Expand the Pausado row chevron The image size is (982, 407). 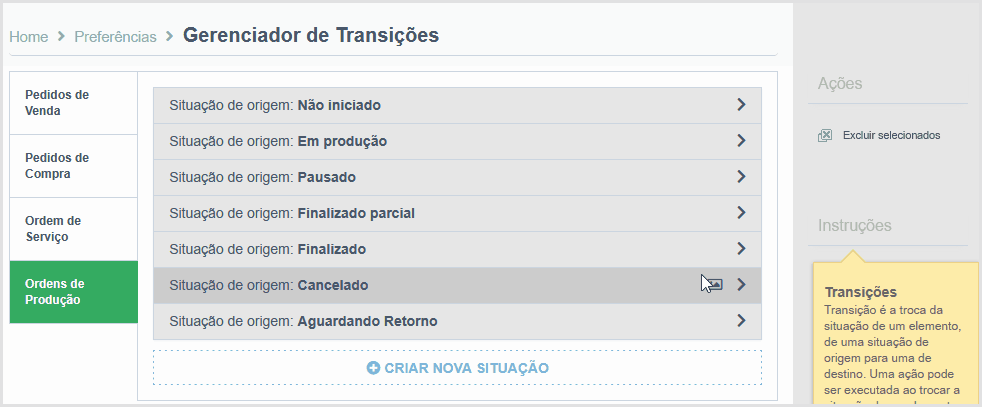point(742,177)
